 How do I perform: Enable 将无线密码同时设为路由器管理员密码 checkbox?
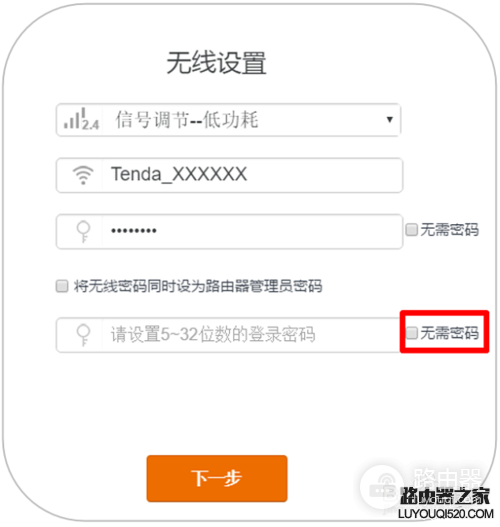point(62,286)
